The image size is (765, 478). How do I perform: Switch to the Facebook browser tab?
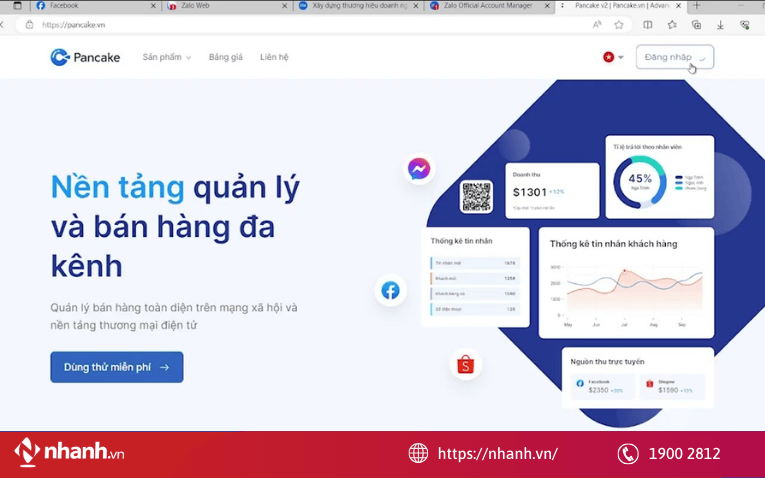pyautogui.click(x=95, y=6)
